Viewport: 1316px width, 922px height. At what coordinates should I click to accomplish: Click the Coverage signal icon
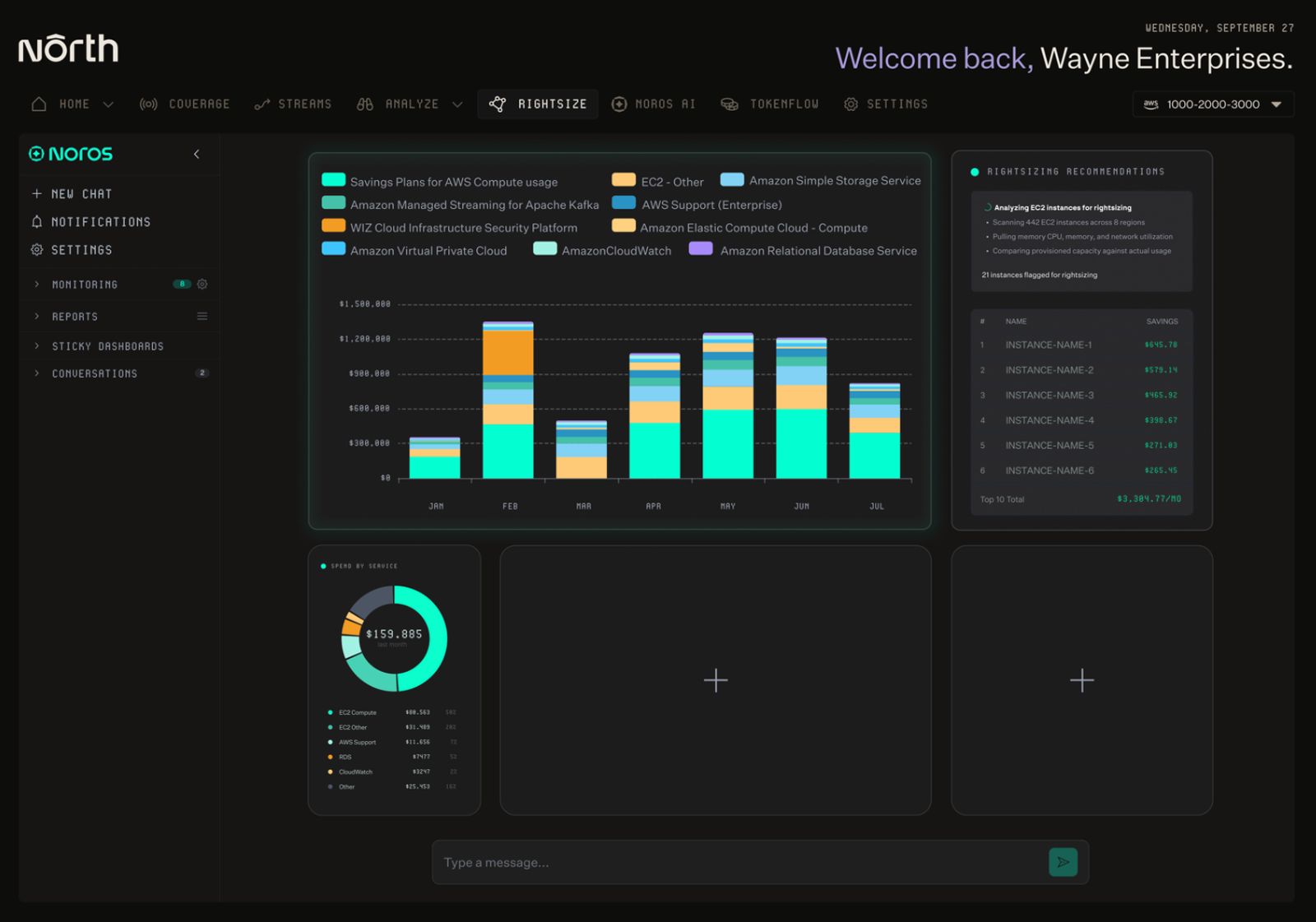[148, 104]
